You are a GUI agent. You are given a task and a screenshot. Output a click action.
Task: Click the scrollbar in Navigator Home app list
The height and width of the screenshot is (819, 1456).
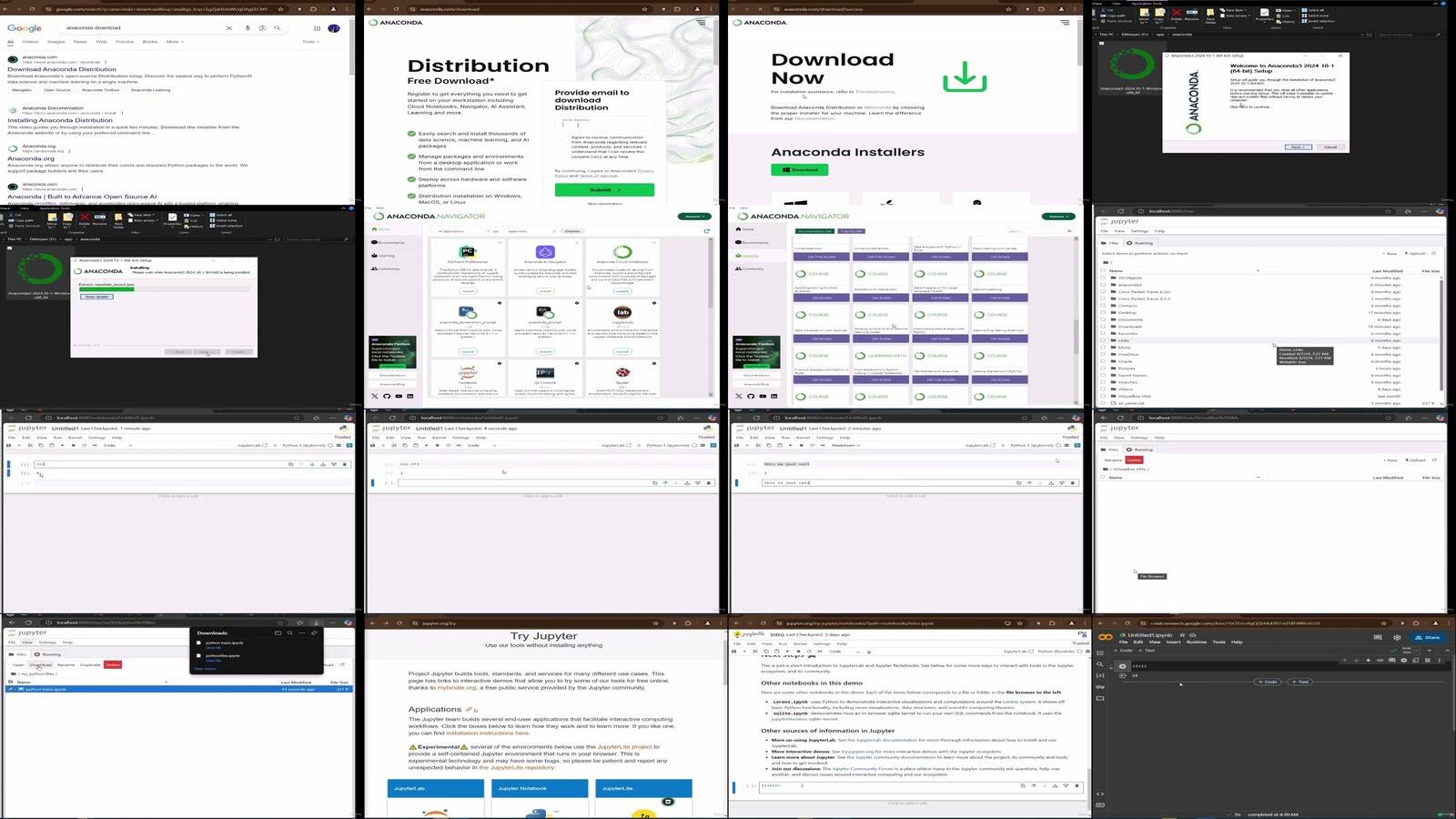(x=711, y=273)
